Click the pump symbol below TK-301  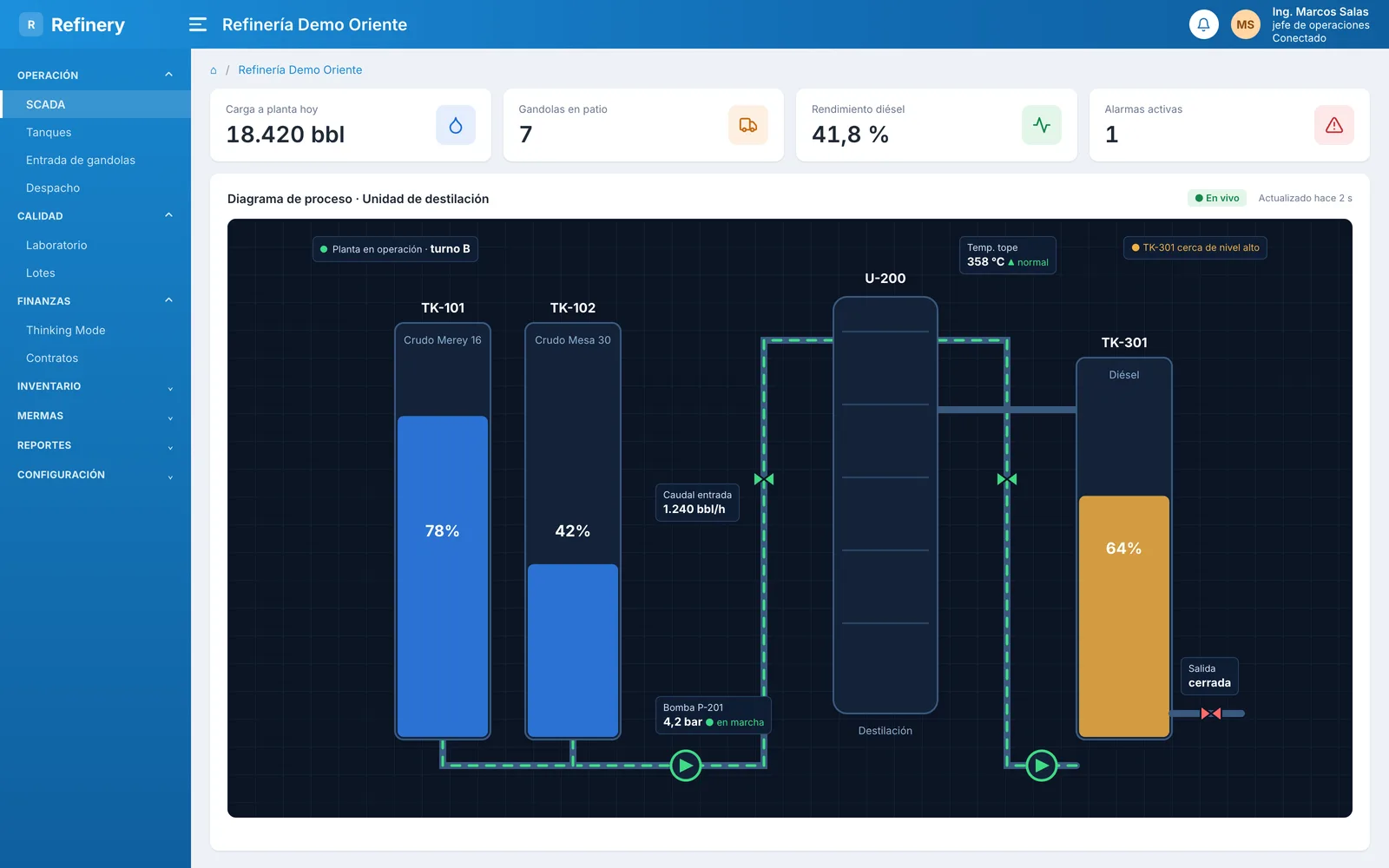tap(1042, 766)
